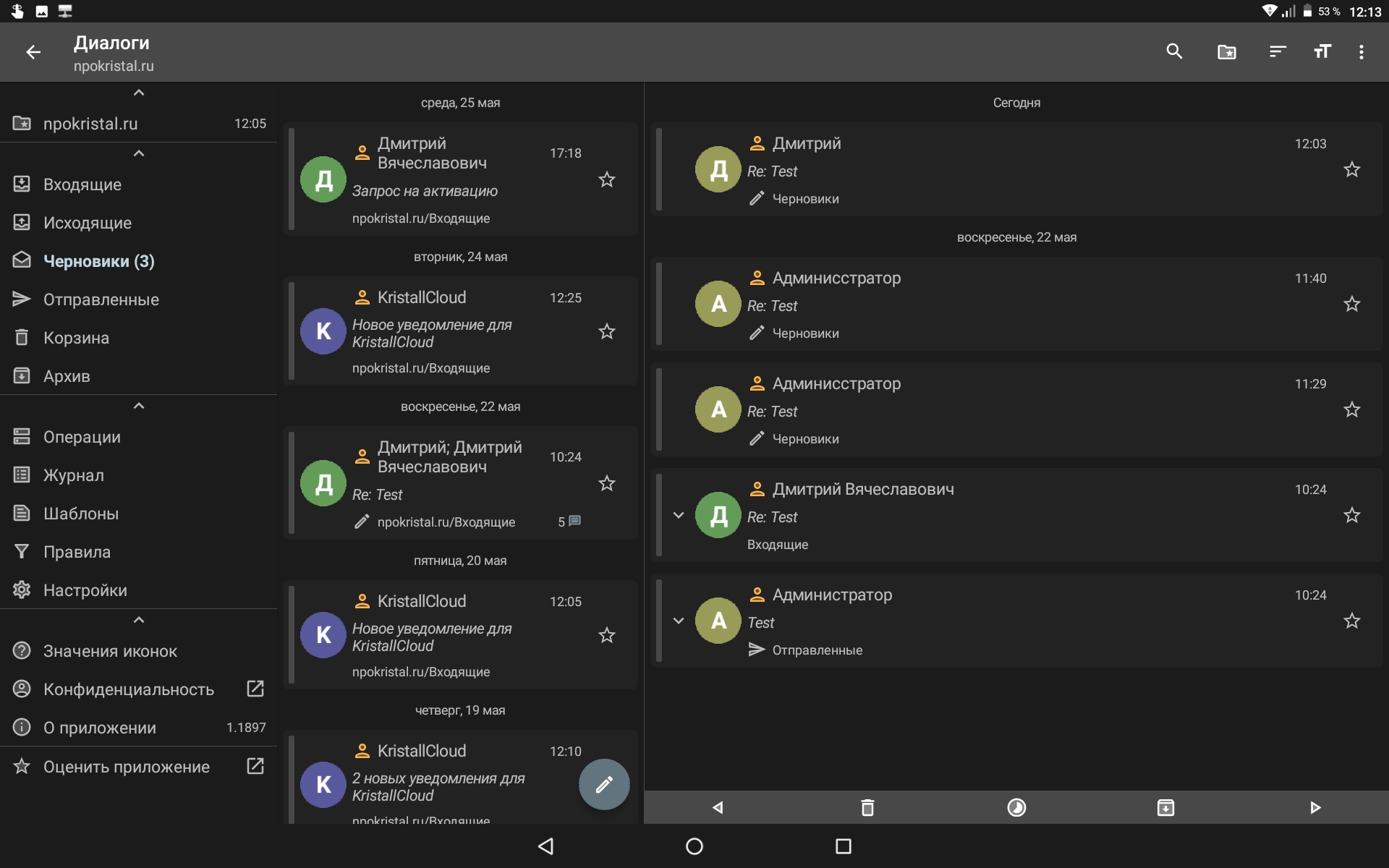Expand the Дмитрий Вячеславович Re: Test message

tap(679, 515)
